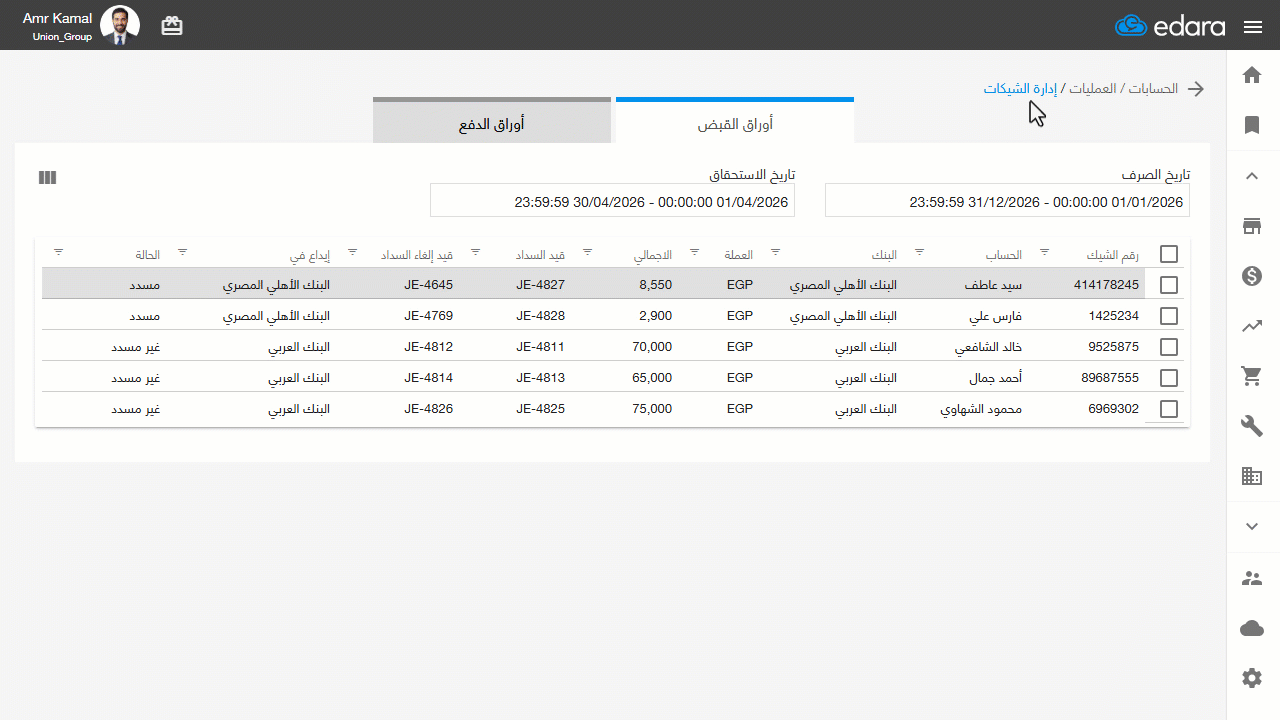Open the تاريخ الاستحقاق date range field
Image resolution: width=1280 pixels, height=720 pixels.
612,200
